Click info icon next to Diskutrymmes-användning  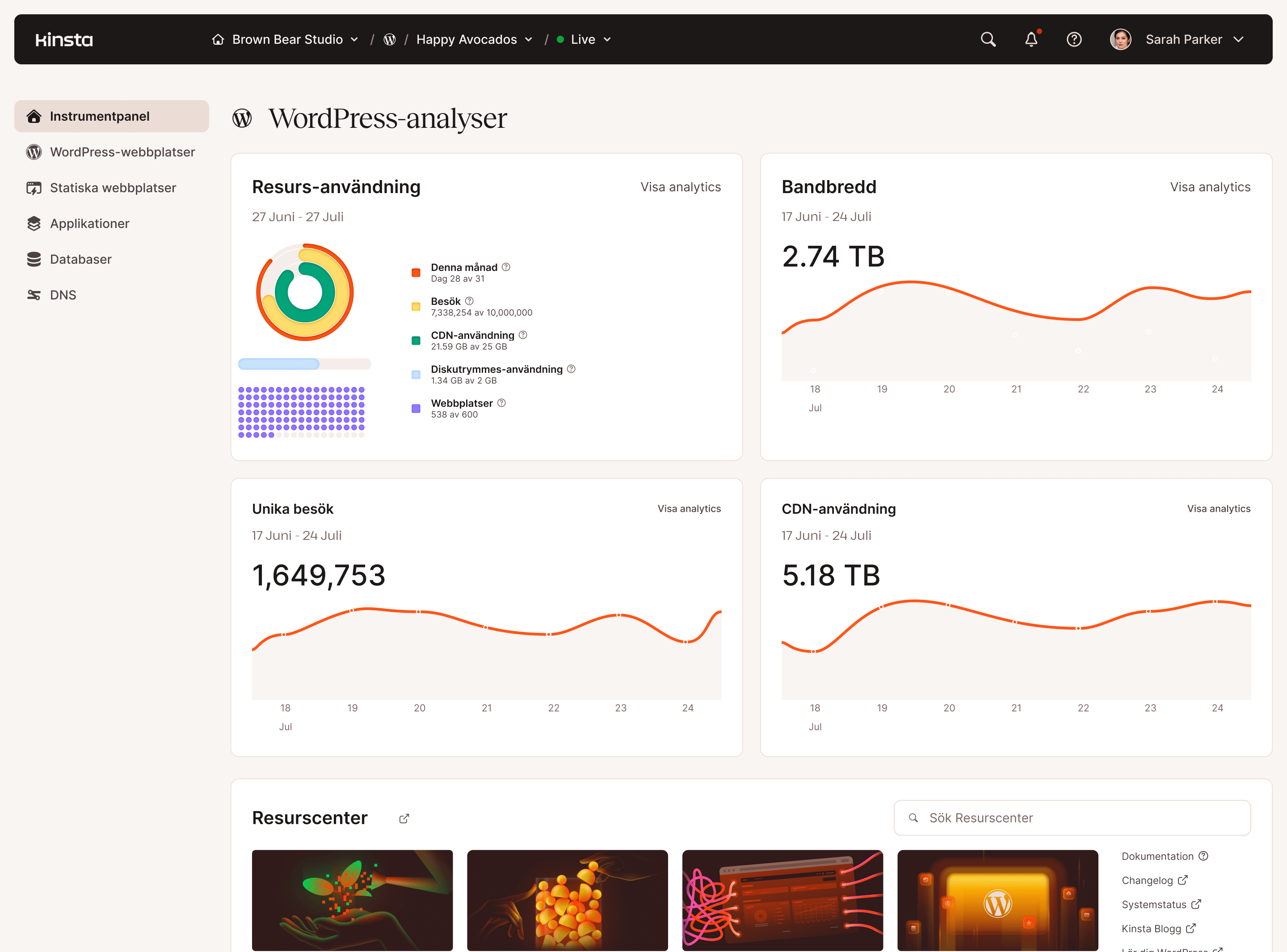click(571, 369)
